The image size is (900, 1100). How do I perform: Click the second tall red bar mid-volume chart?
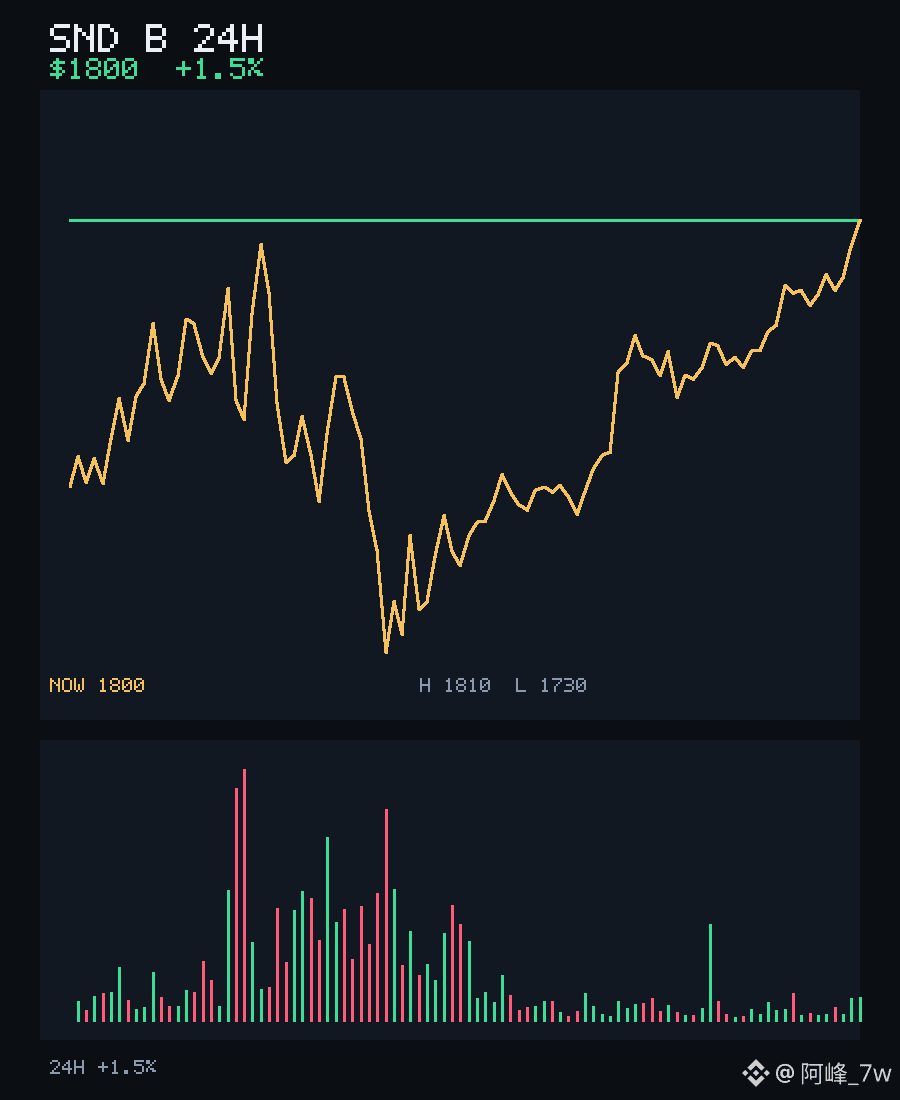pyautogui.click(x=387, y=915)
